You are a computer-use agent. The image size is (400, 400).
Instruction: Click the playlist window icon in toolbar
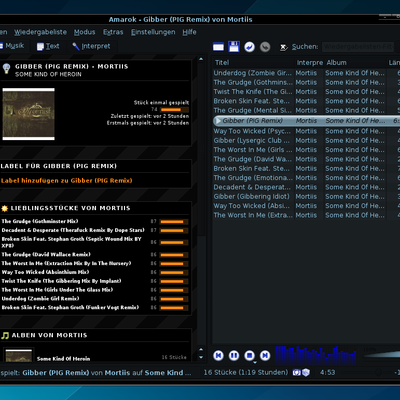click(x=218, y=47)
